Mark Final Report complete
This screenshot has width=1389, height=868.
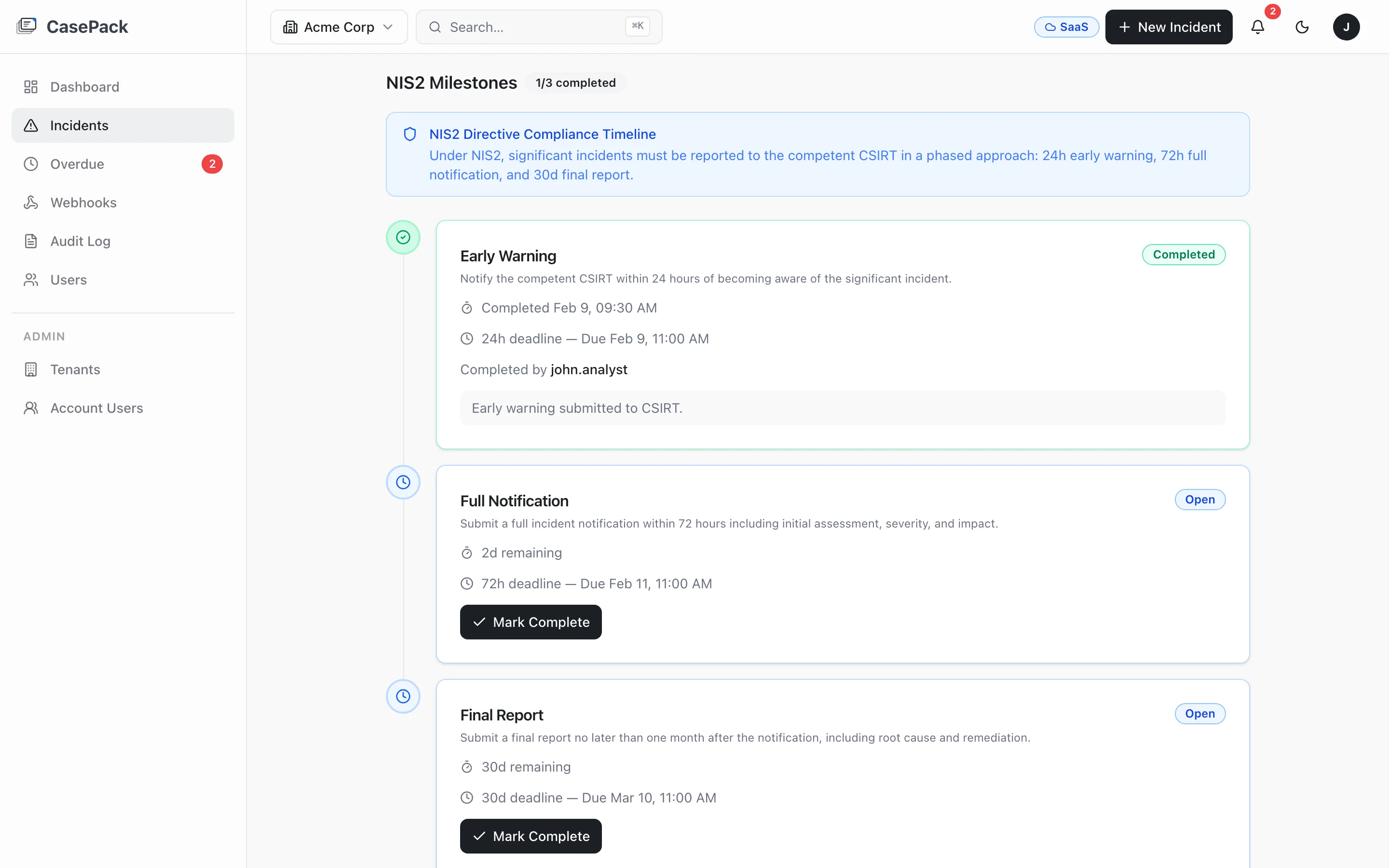[531, 836]
